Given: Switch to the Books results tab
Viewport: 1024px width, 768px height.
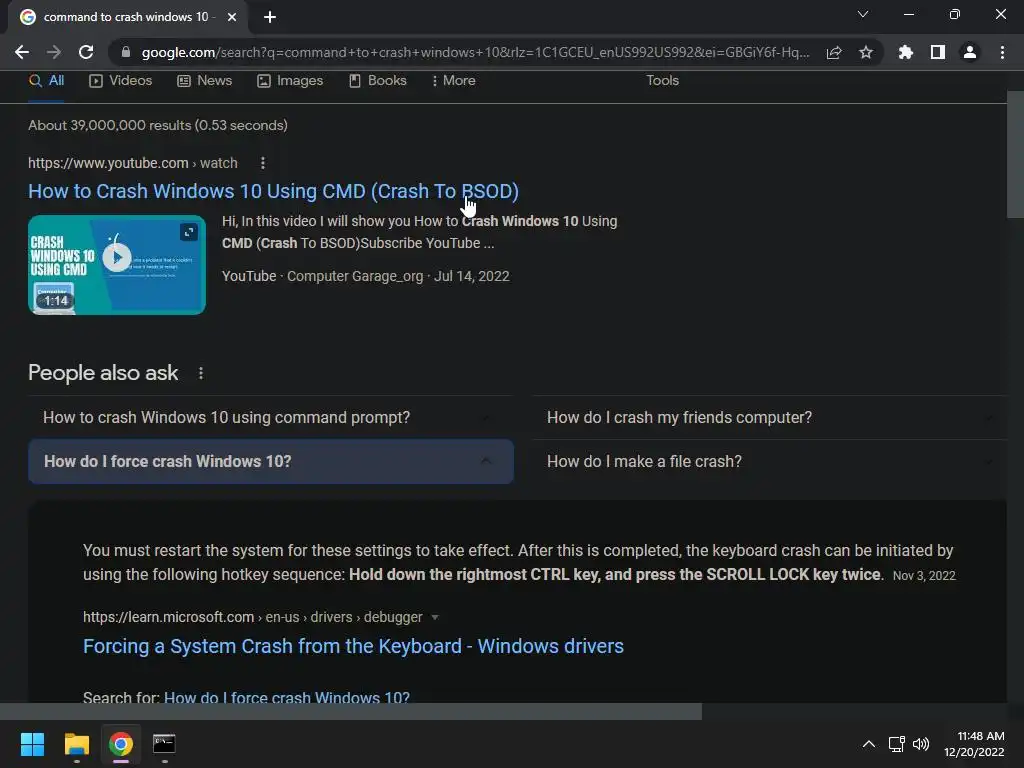Looking at the screenshot, I should click(377, 80).
